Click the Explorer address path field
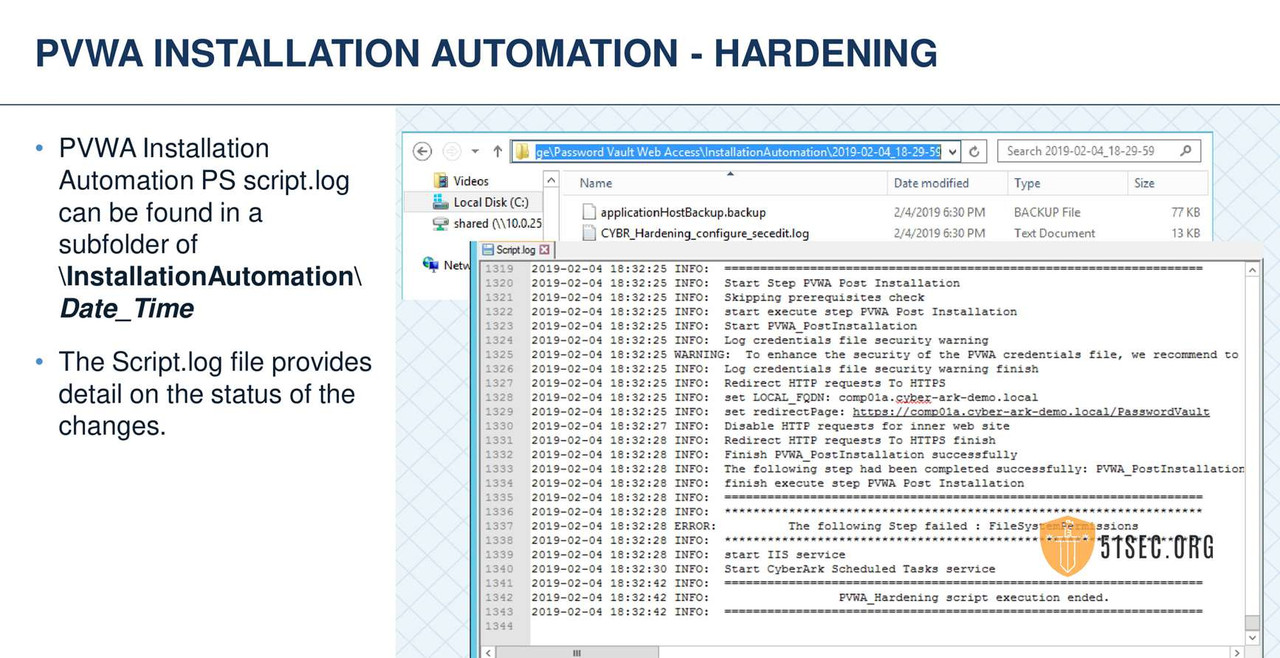Image resolution: width=1280 pixels, height=658 pixels. tap(736, 151)
